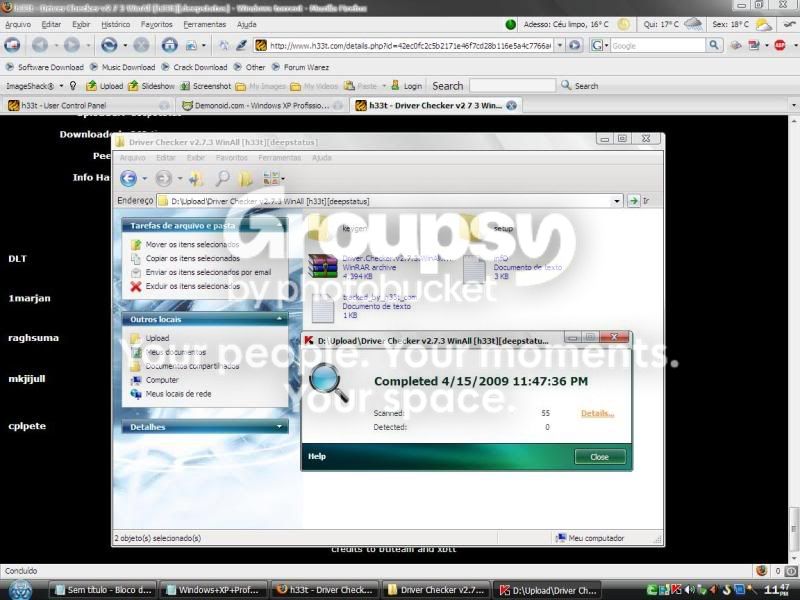Close the Kaspersky scan dialog
Viewport: 800px width, 600px height.
(599, 457)
